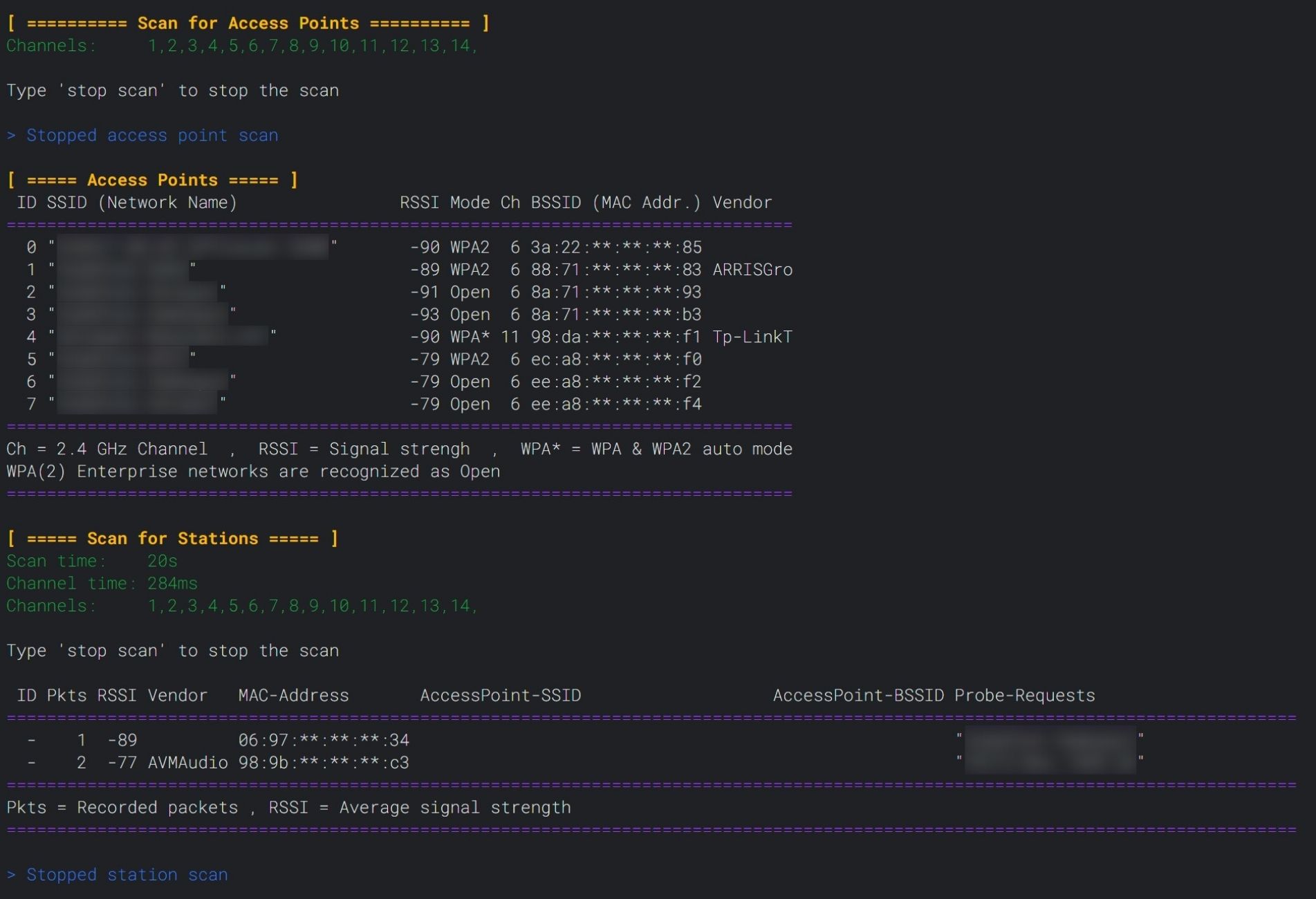The height and width of the screenshot is (899, 1316).
Task: Click the 'Access Points' section header
Action: tap(152, 180)
